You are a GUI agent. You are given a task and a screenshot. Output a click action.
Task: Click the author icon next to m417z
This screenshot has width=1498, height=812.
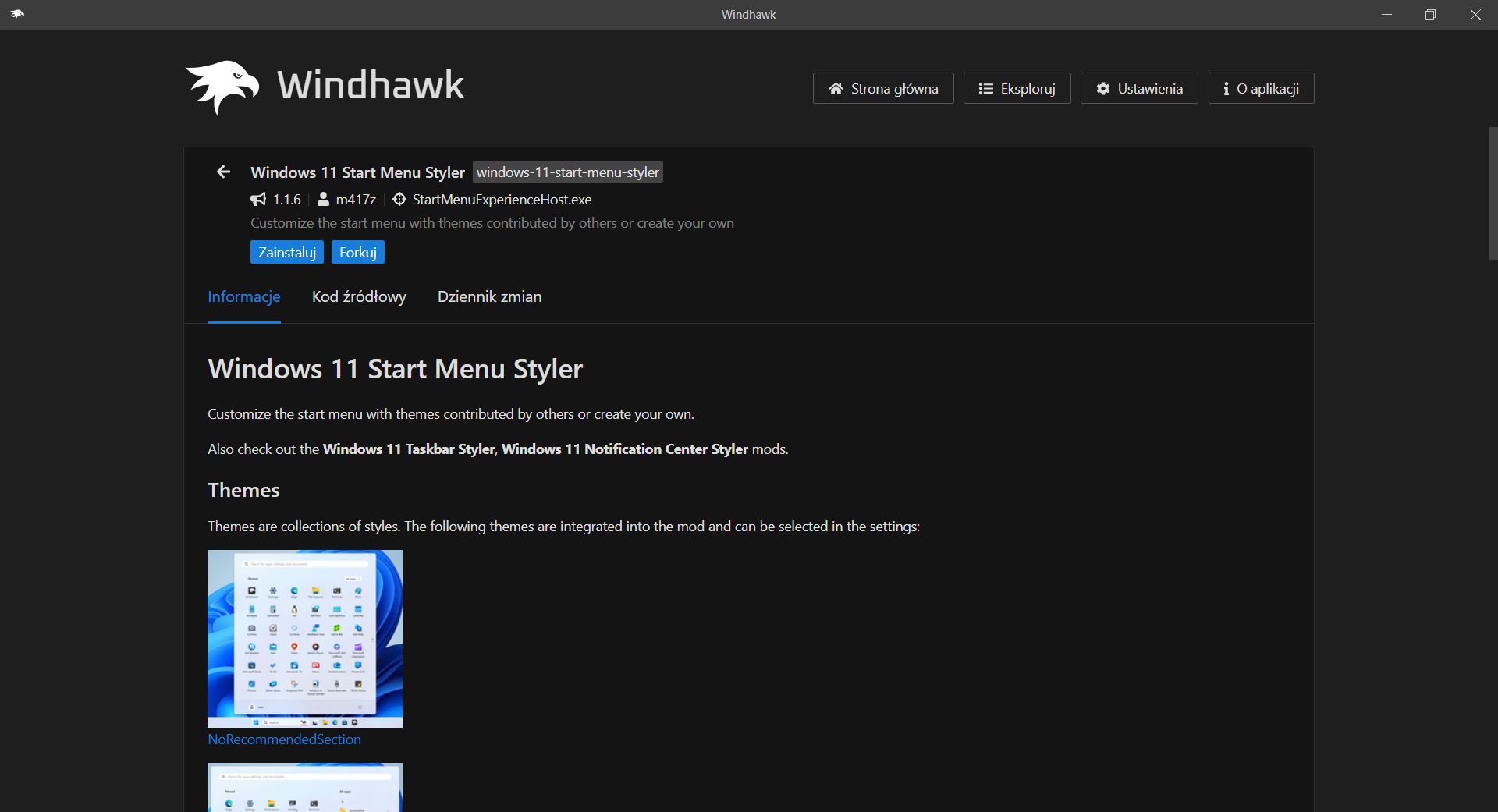[323, 200]
